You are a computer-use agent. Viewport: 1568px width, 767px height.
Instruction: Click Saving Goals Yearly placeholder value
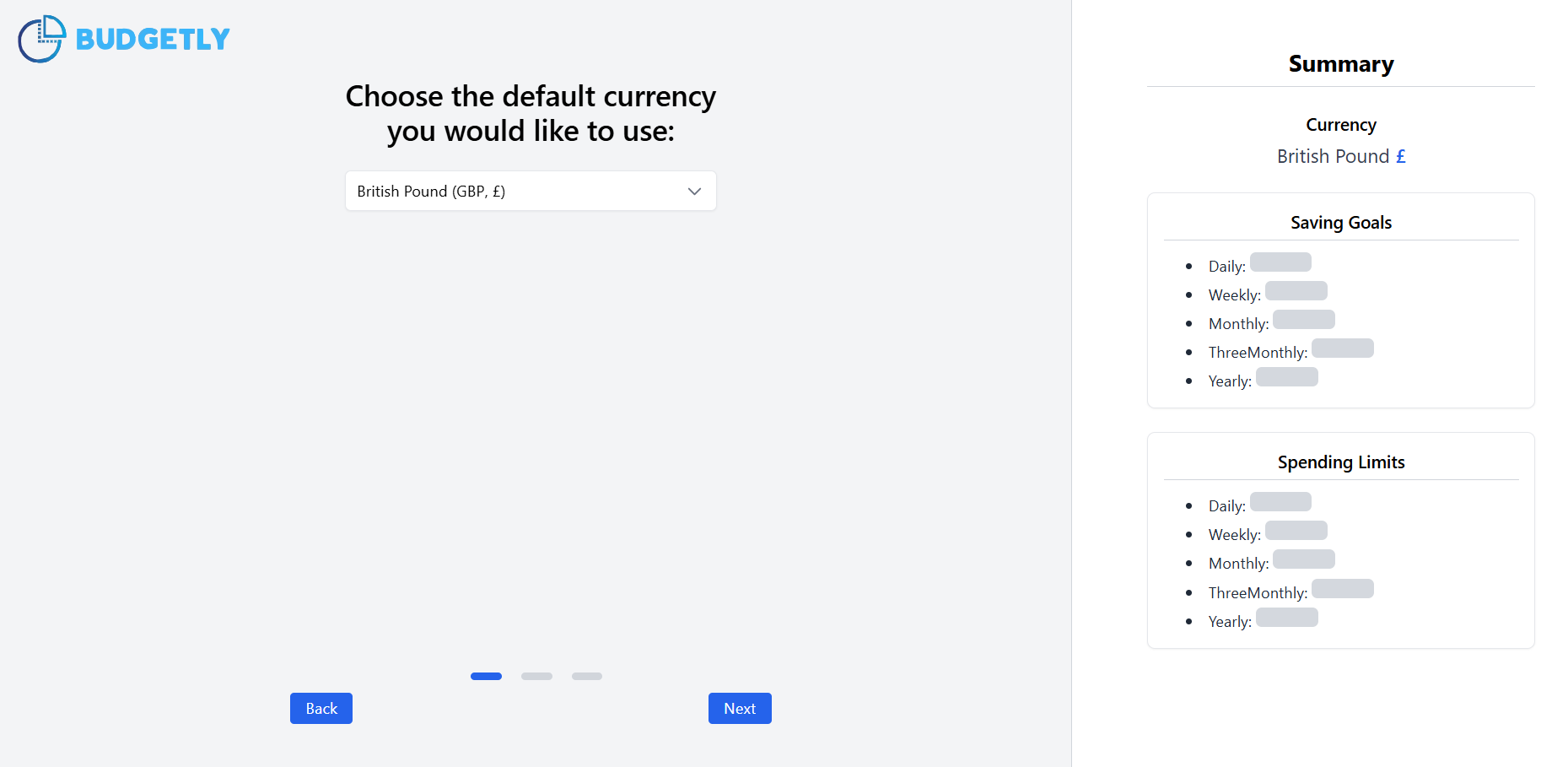click(x=1287, y=377)
